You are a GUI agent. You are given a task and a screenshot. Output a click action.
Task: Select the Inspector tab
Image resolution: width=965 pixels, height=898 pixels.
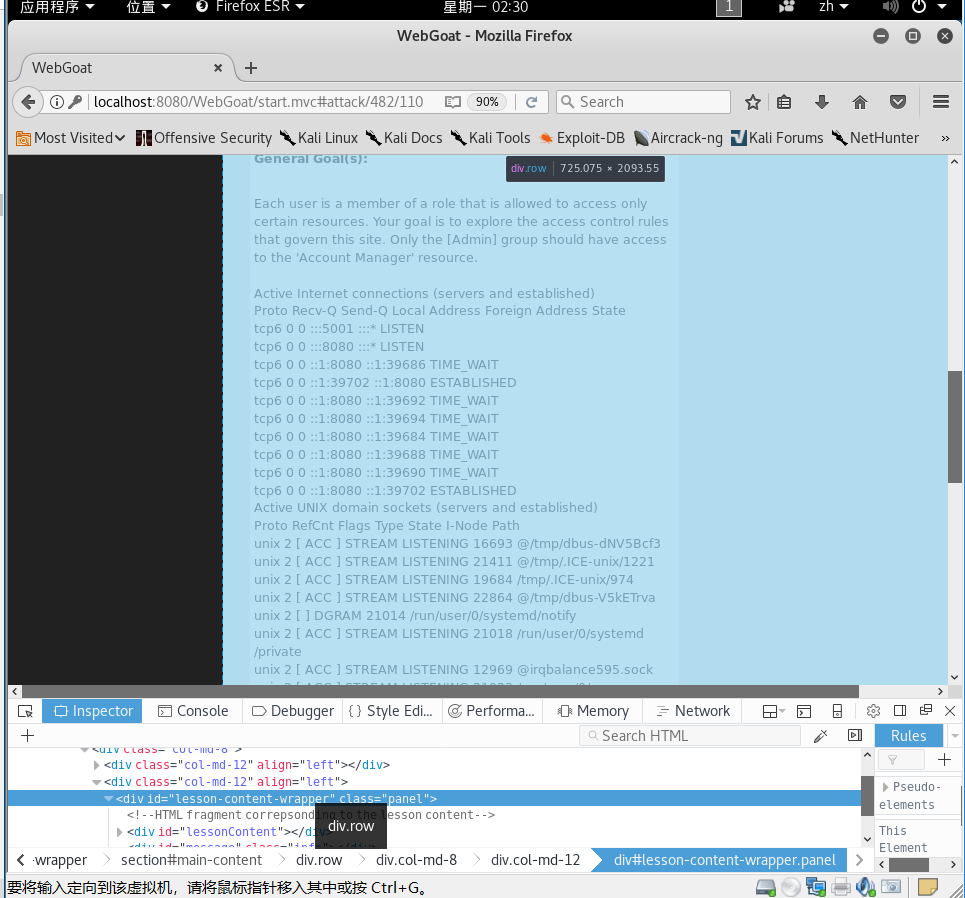pyautogui.click(x=93, y=712)
